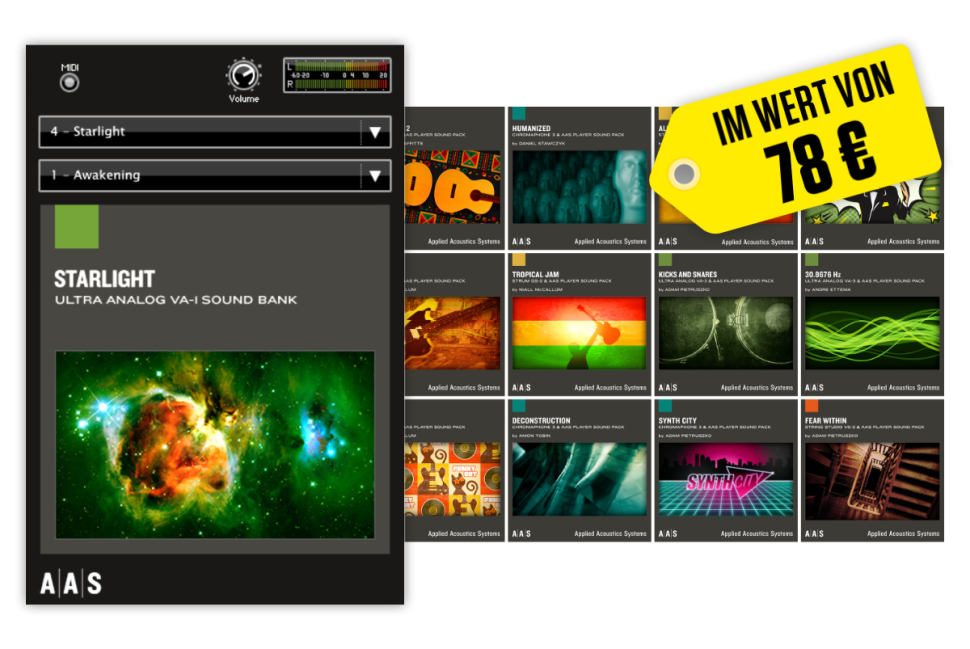
Task: Click AAS logo on Kicks and Snares card
Action: point(668,387)
